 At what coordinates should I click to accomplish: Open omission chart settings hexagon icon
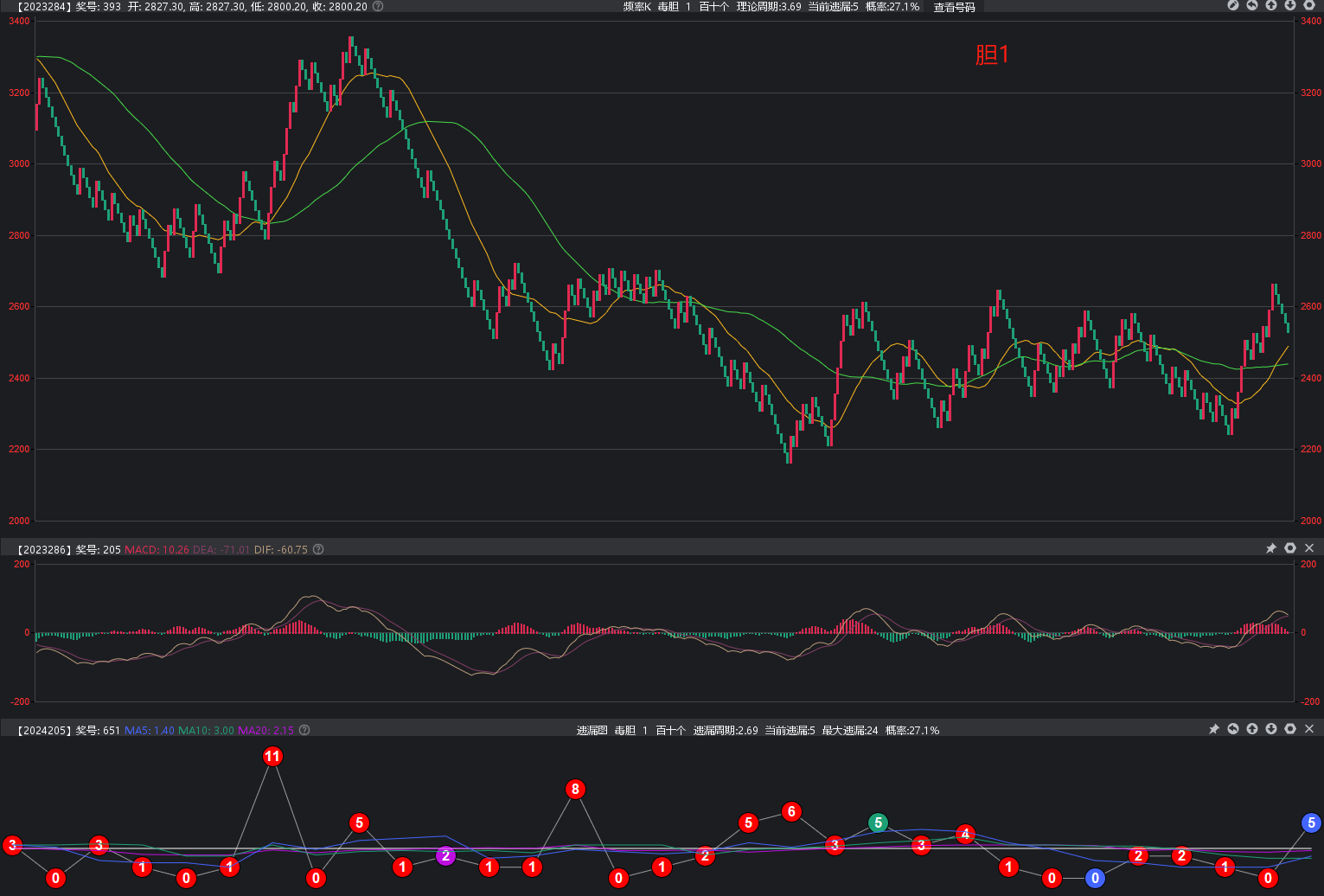click(x=1290, y=729)
